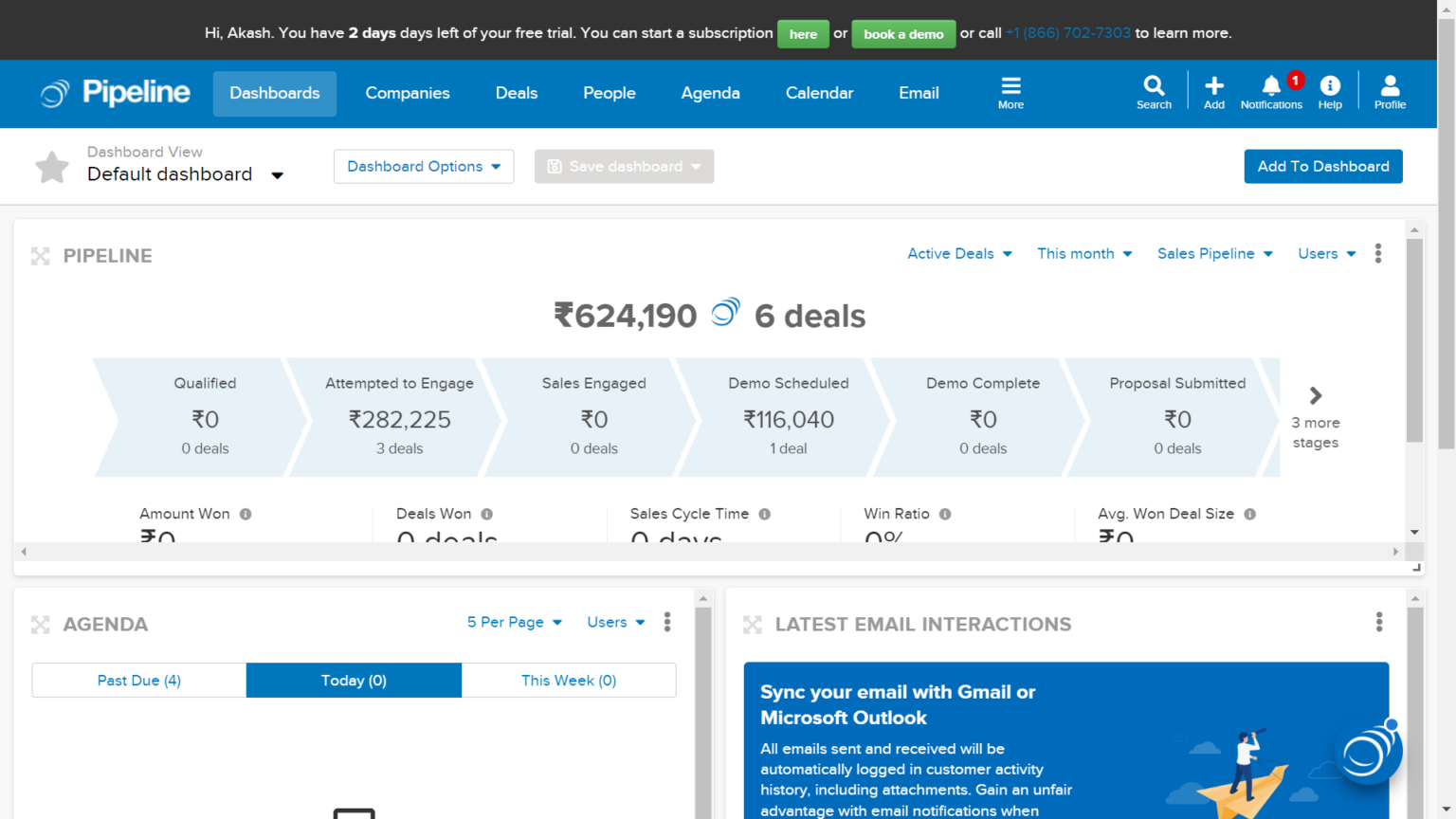The height and width of the screenshot is (819, 1456).
Task: Open the Pipeline widget three-dot menu
Action: click(1378, 254)
